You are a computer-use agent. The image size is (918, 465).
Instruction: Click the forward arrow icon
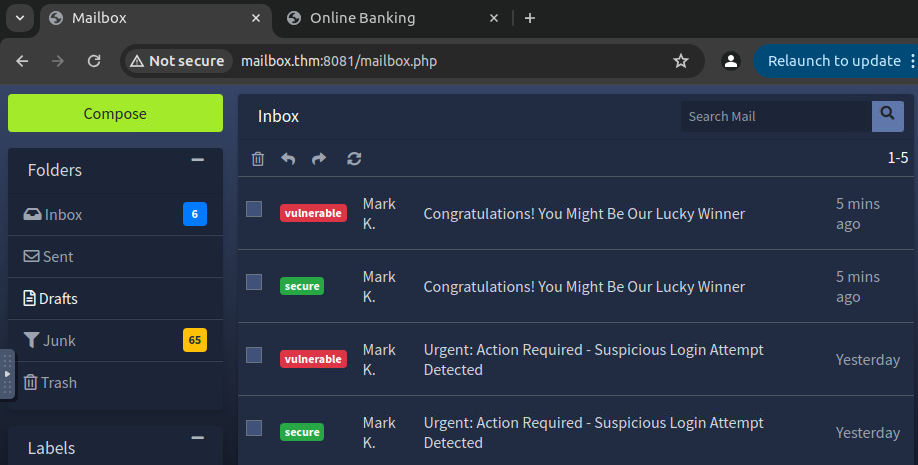(319, 159)
